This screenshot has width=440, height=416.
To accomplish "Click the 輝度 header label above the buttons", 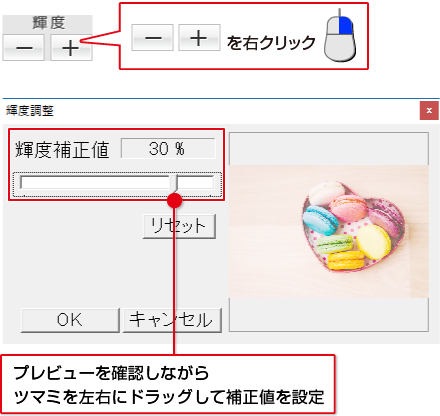I will 49,23.
